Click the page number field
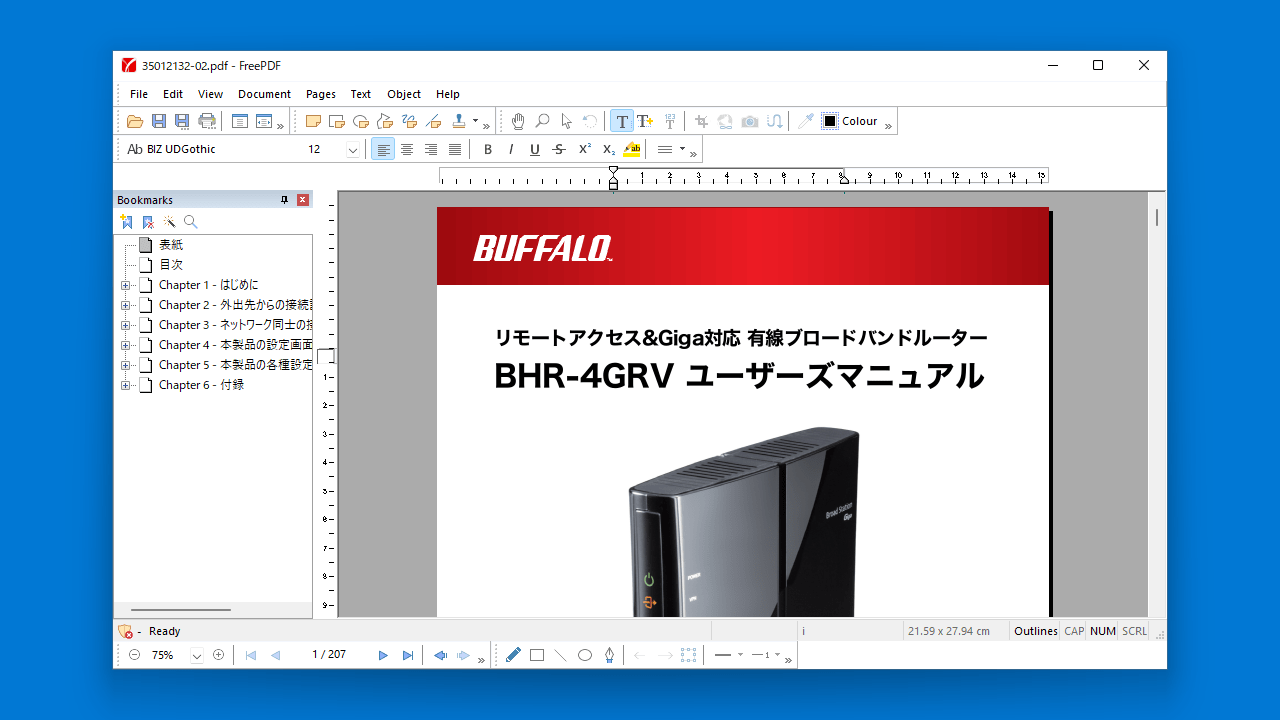Viewport: 1280px width, 720px height. 329,655
